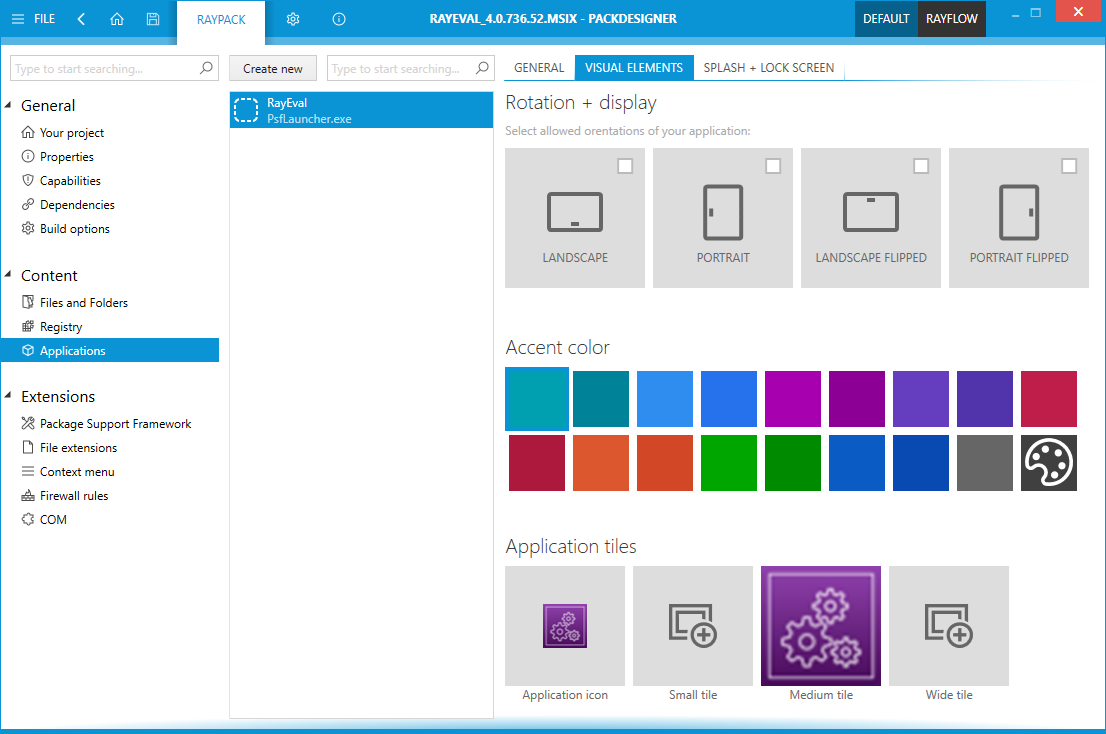Add a Wide tile image
Viewport: 1106px width, 734px height.
point(948,626)
